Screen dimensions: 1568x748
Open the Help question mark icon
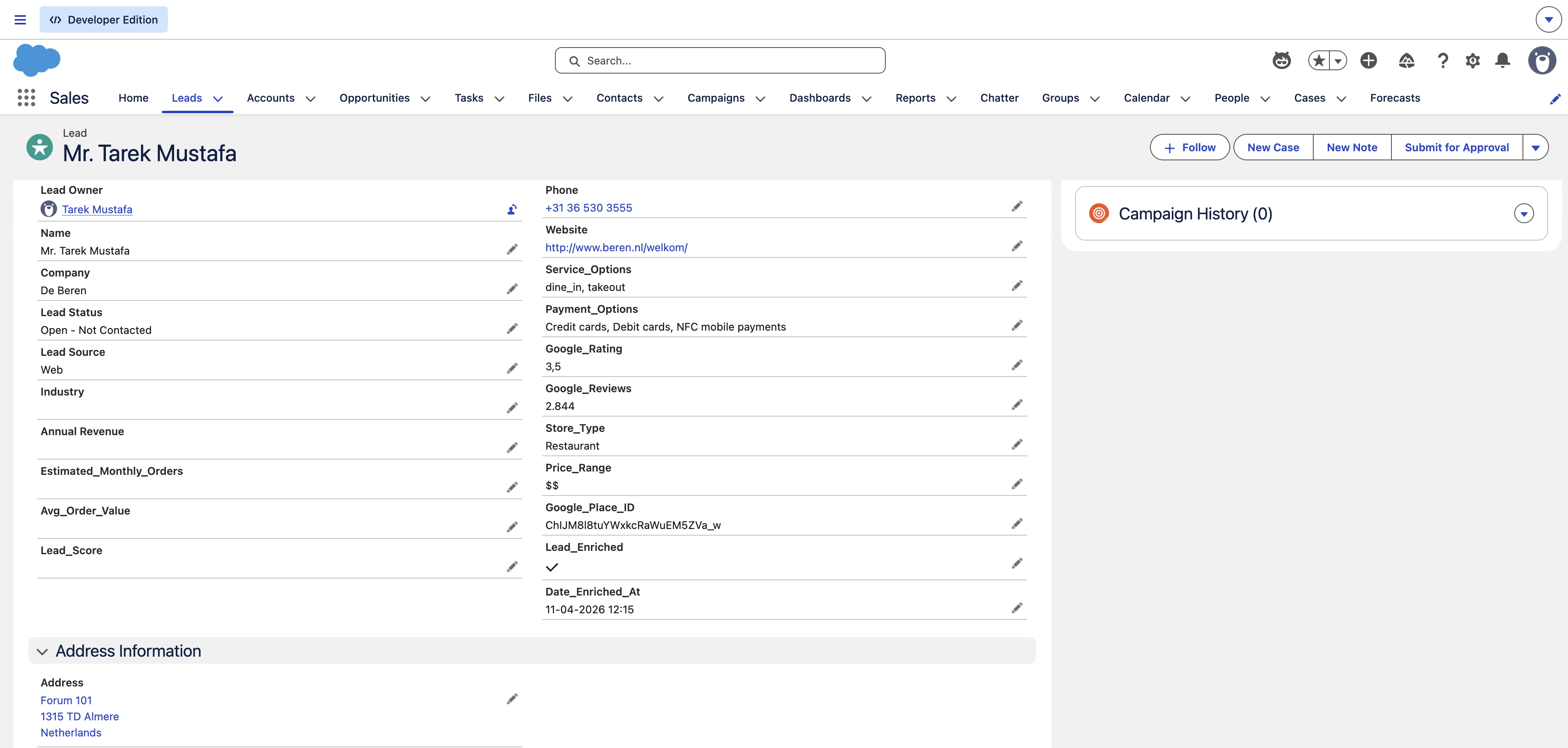(x=1442, y=61)
